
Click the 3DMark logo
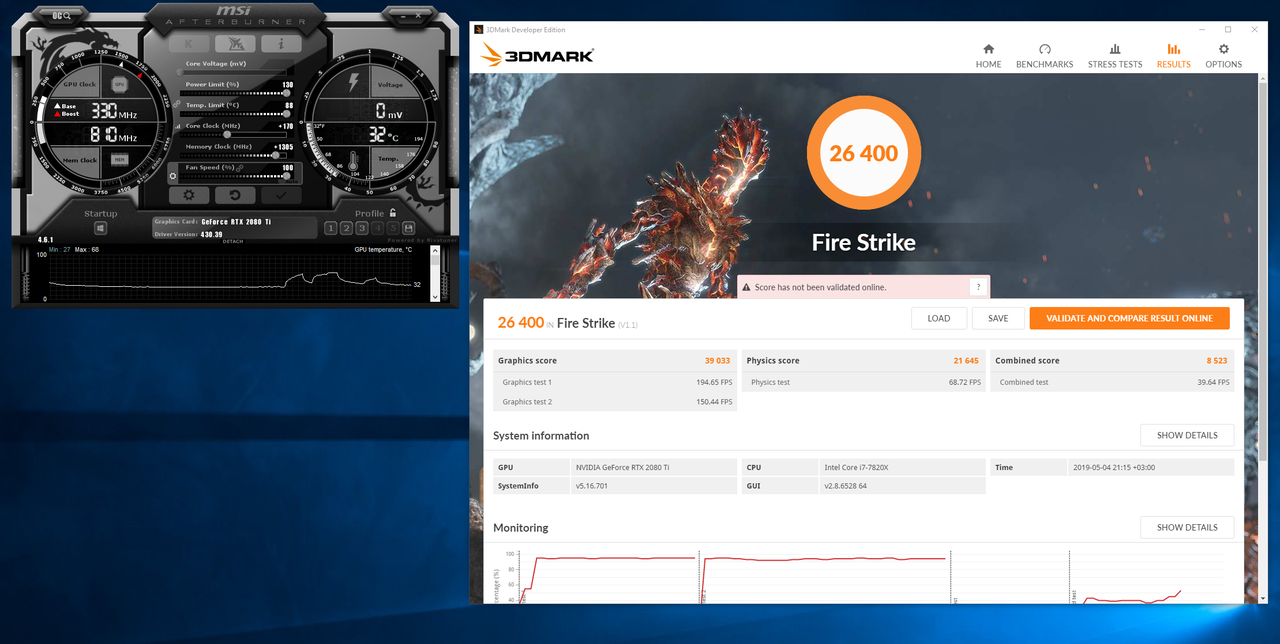click(537, 54)
